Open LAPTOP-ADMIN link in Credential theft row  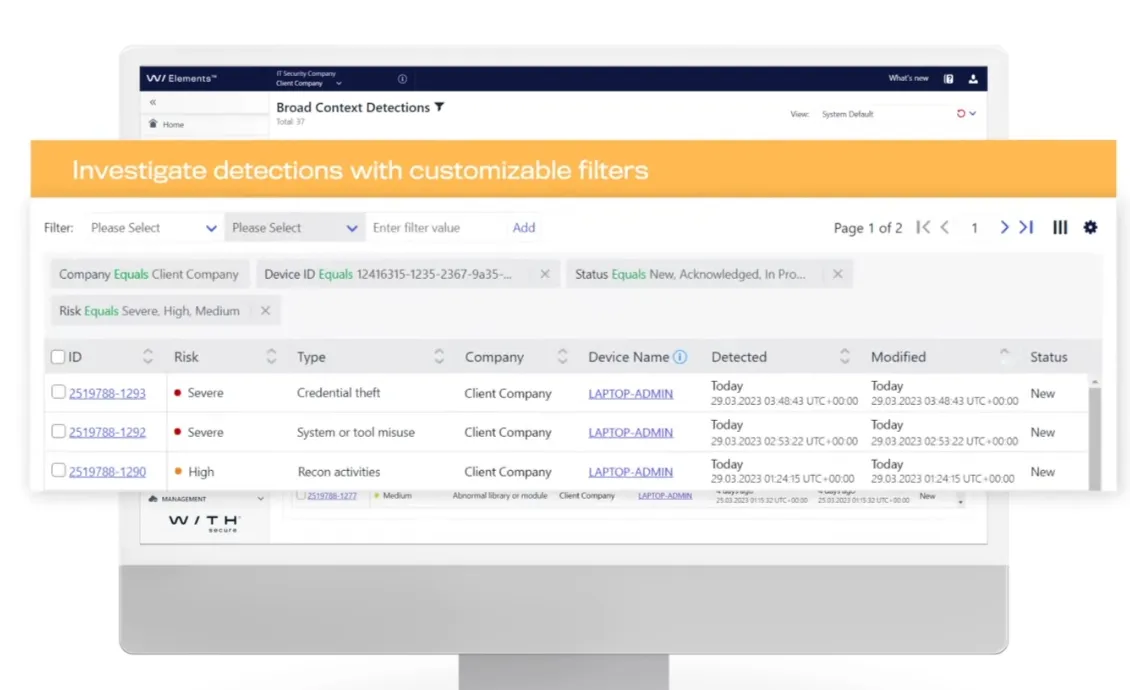631,394
